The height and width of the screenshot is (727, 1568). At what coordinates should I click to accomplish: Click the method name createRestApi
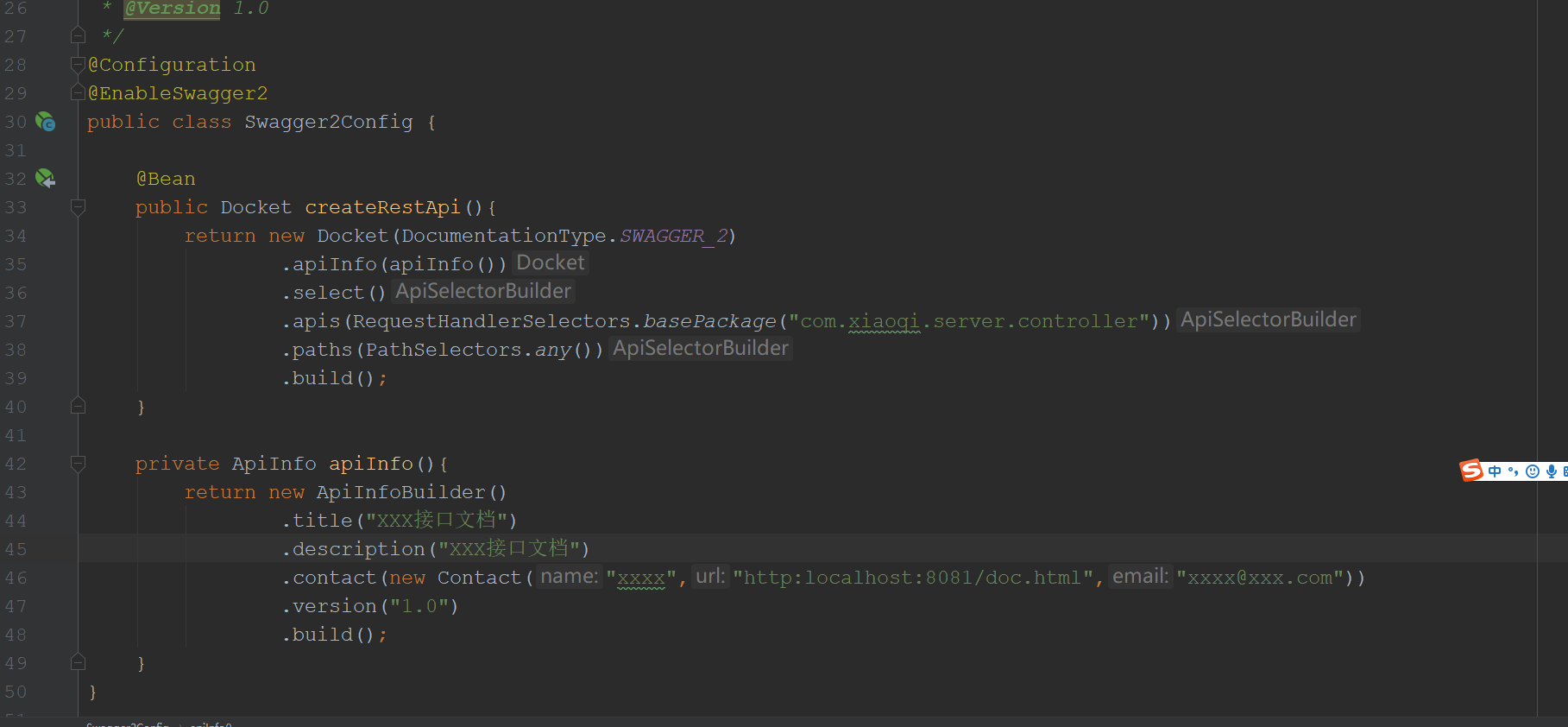tap(383, 207)
